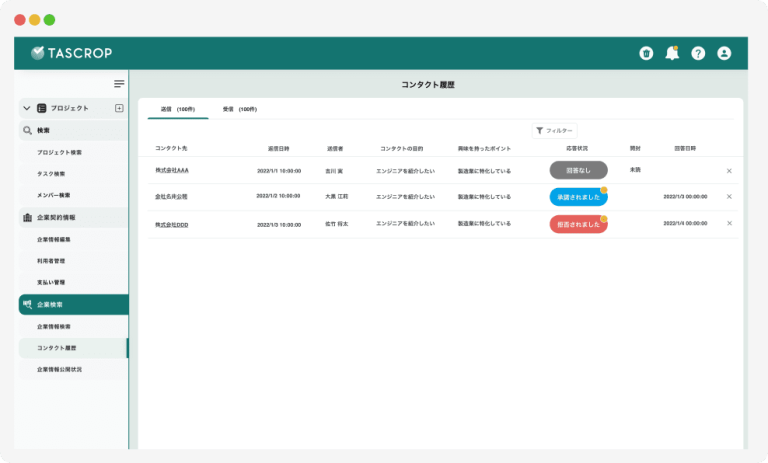Screen dimensions: 768x463
Task: Collapse the プロジェクト section chevron
Action: click(x=26, y=108)
